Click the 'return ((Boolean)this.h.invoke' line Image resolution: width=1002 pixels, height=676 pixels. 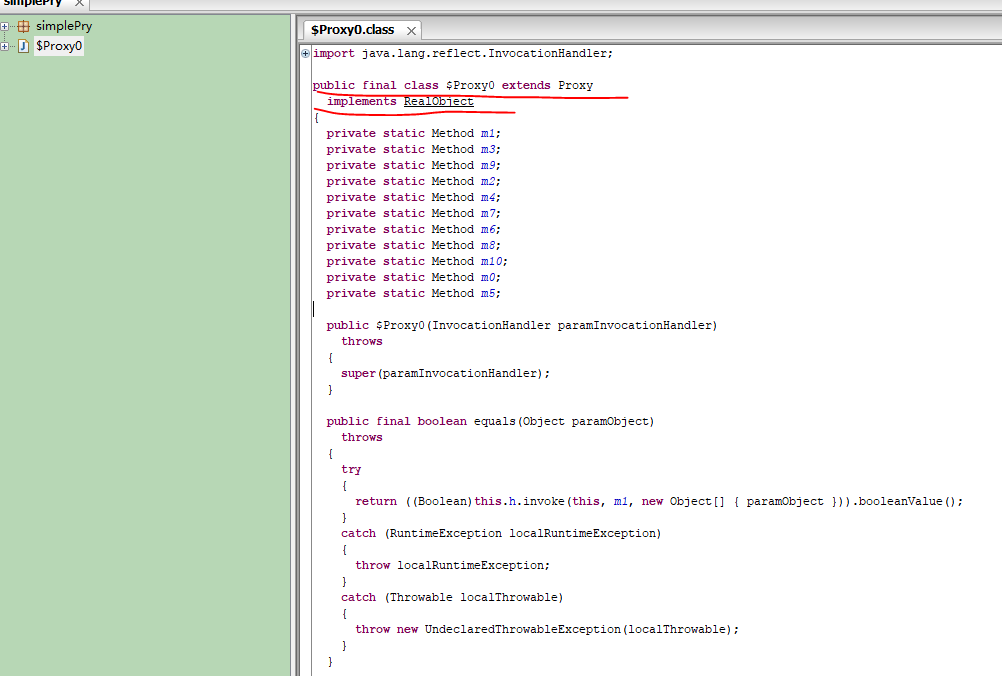coord(659,502)
